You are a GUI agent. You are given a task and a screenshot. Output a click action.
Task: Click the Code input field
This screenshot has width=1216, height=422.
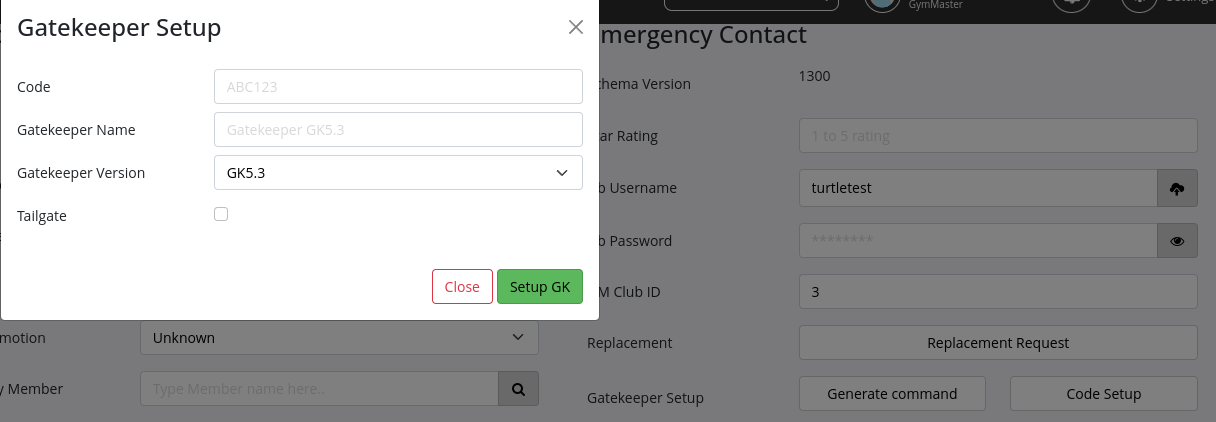point(398,86)
